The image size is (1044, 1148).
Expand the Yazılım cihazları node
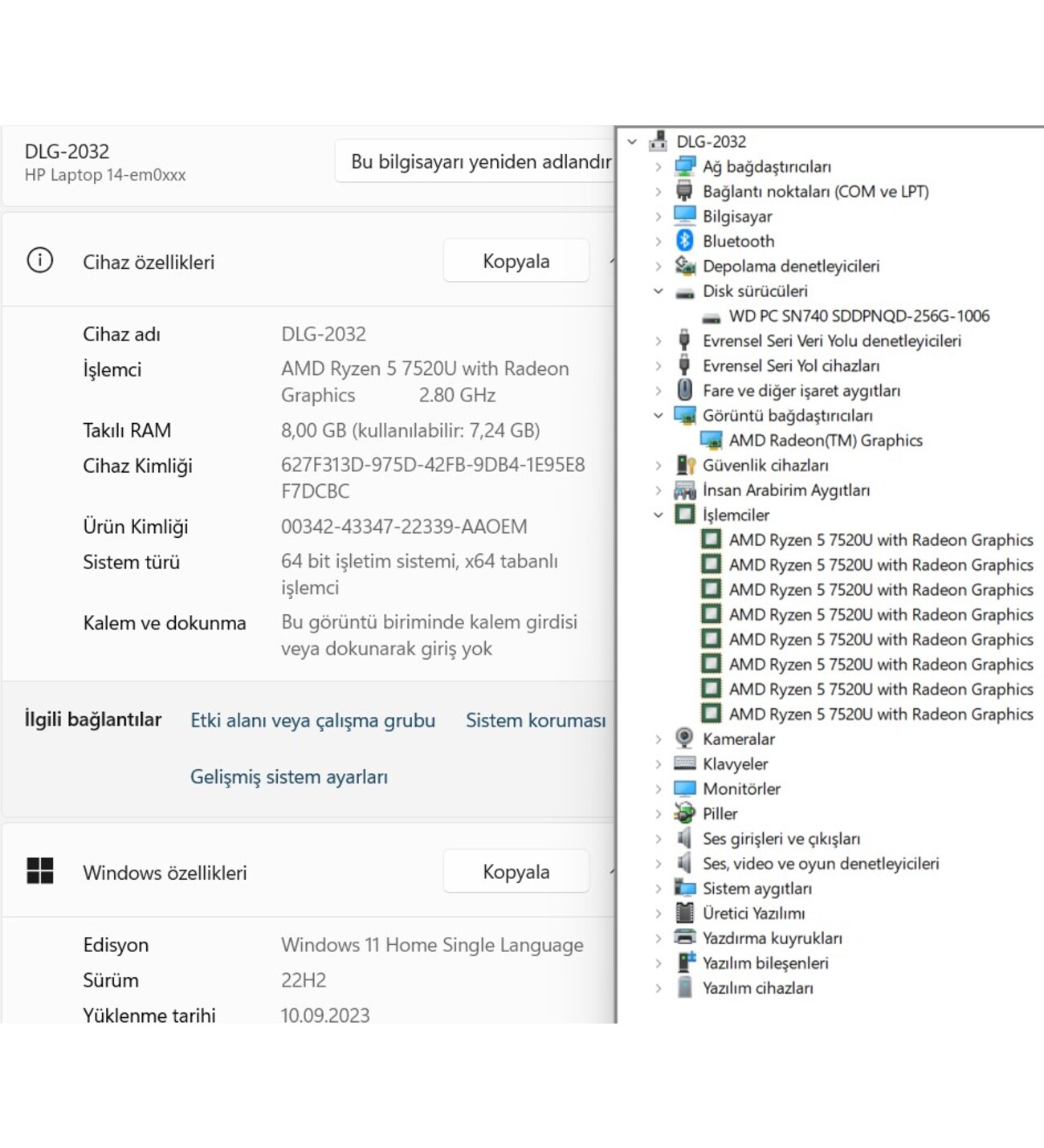[x=659, y=988]
